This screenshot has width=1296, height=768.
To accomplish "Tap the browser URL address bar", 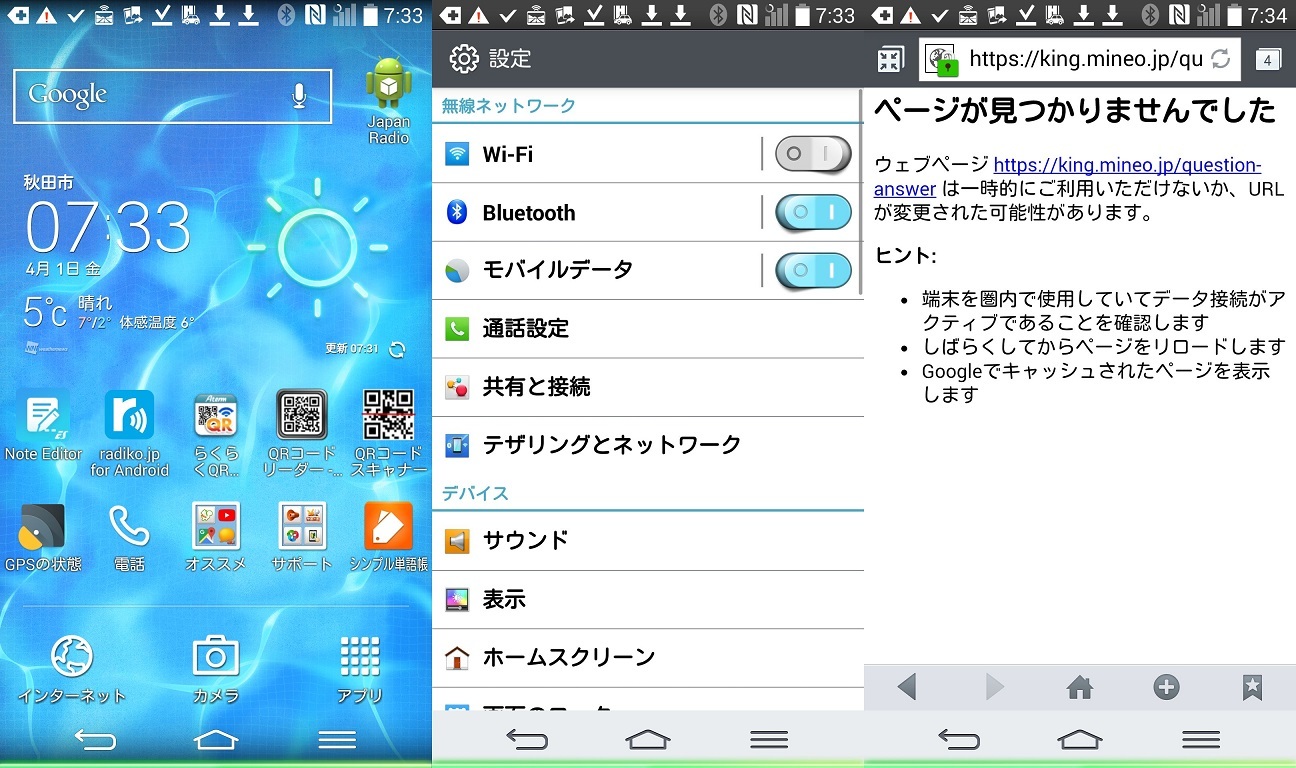I will click(1080, 59).
